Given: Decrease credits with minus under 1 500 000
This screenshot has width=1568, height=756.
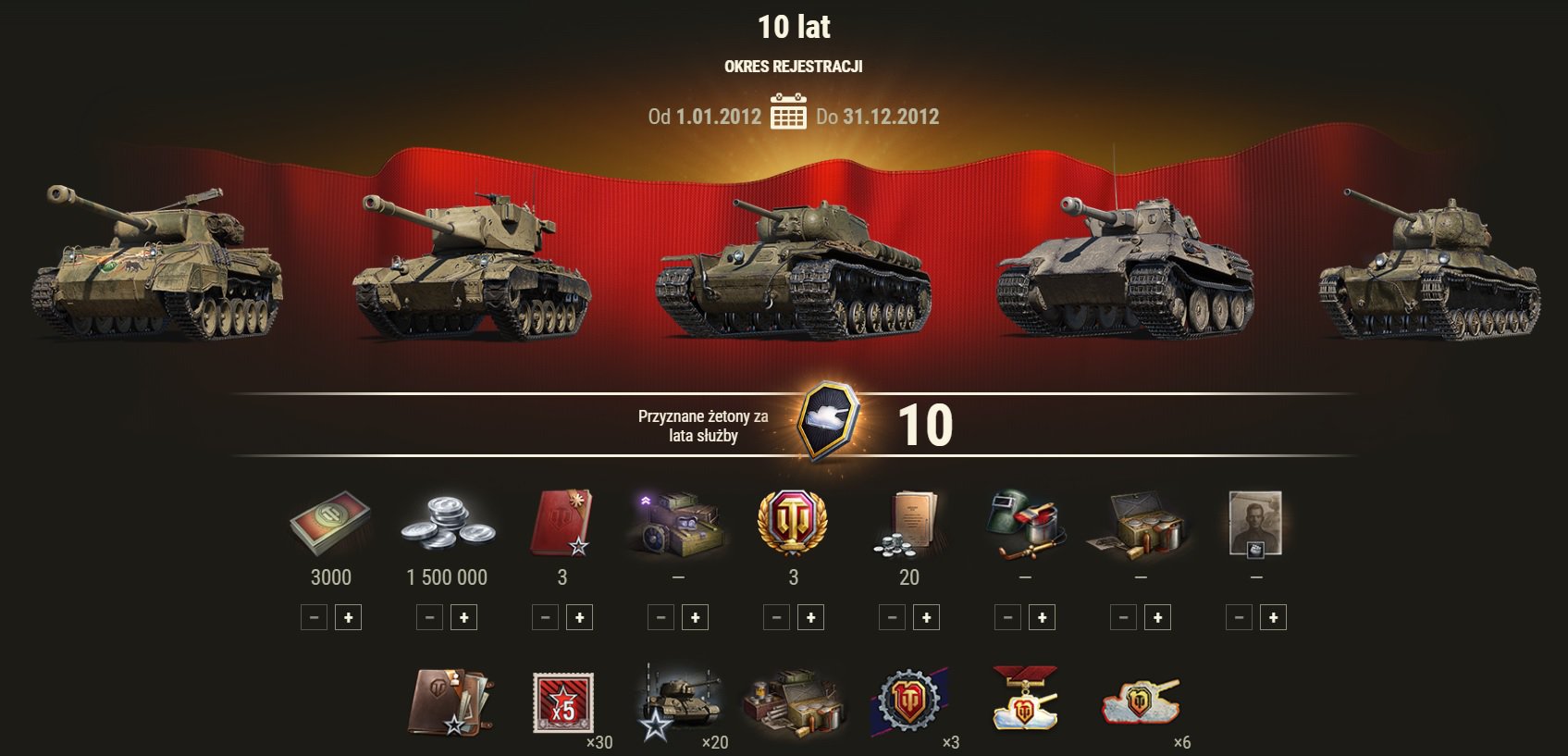Looking at the screenshot, I should (x=429, y=617).
